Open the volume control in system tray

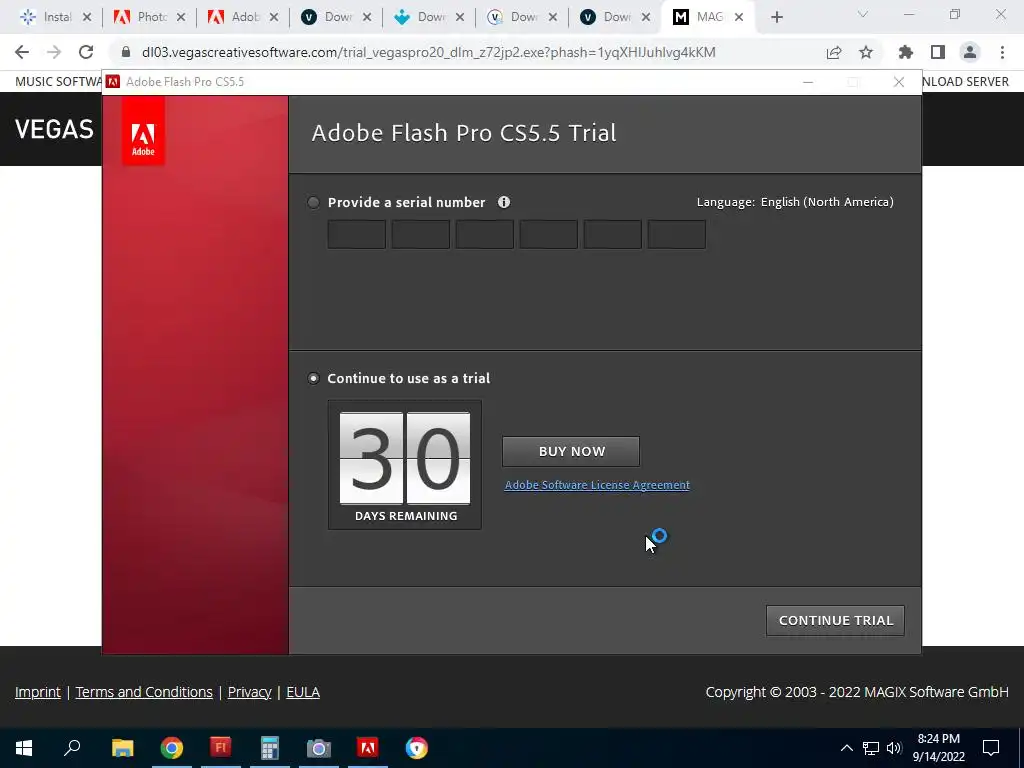pos(894,748)
